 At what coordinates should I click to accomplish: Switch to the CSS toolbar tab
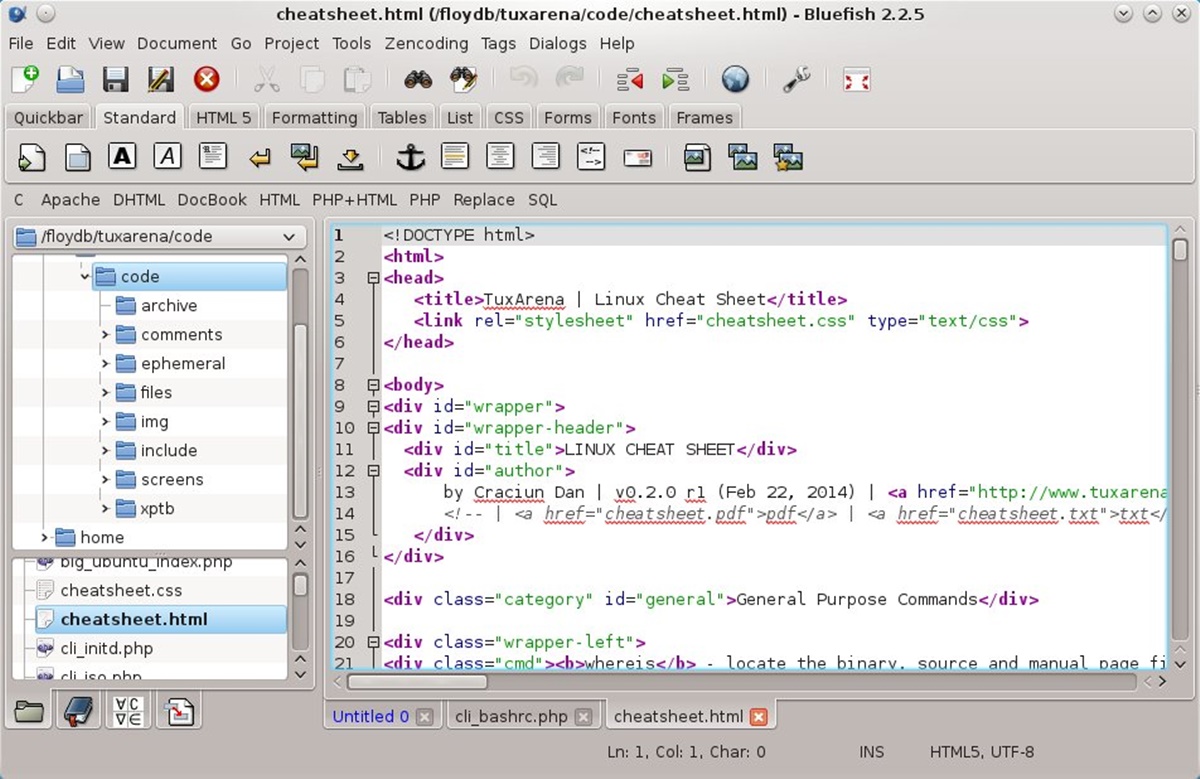pos(509,117)
